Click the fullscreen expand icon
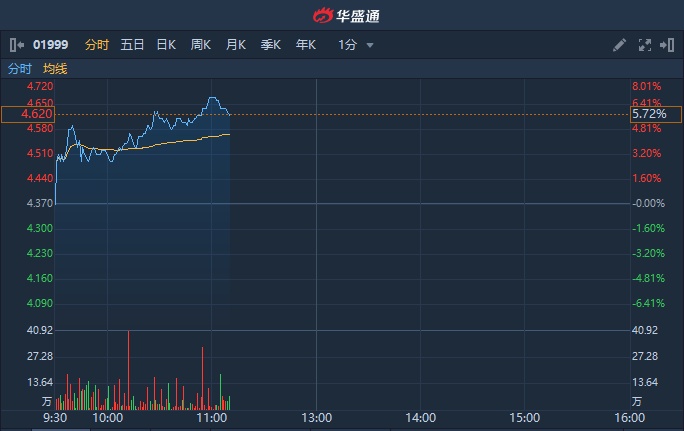The image size is (684, 431). pyautogui.click(x=644, y=45)
